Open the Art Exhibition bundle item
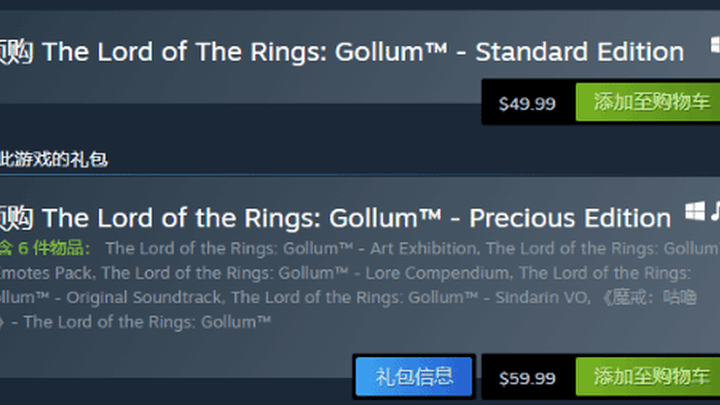 coord(292,248)
